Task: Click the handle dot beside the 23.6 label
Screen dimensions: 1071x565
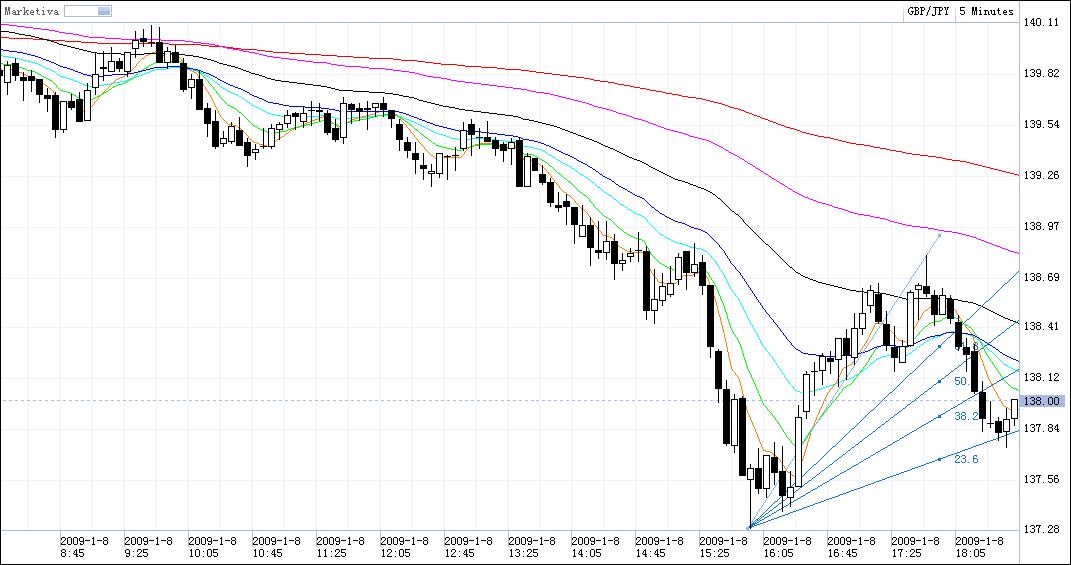Action: coord(940,459)
